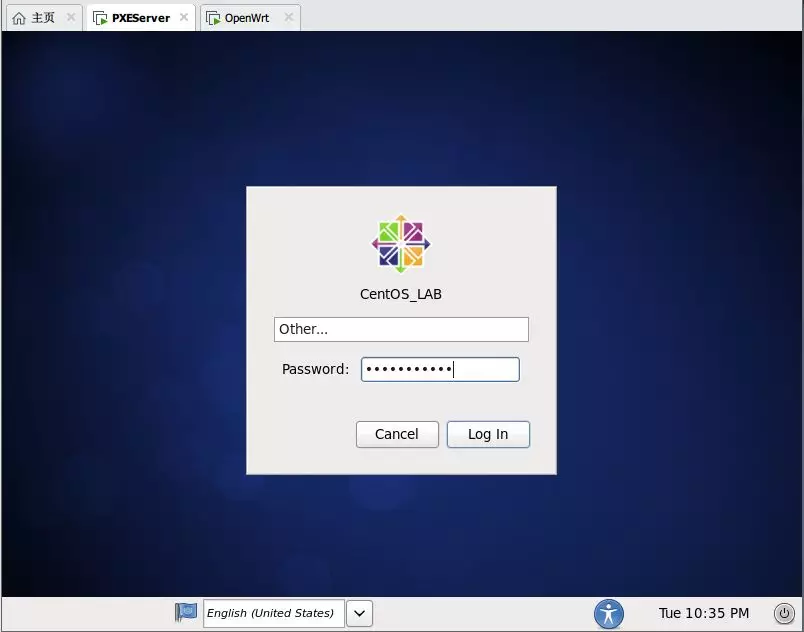Click the VM icon on the PXEServer tab
The width and height of the screenshot is (804, 632).
(x=100, y=18)
